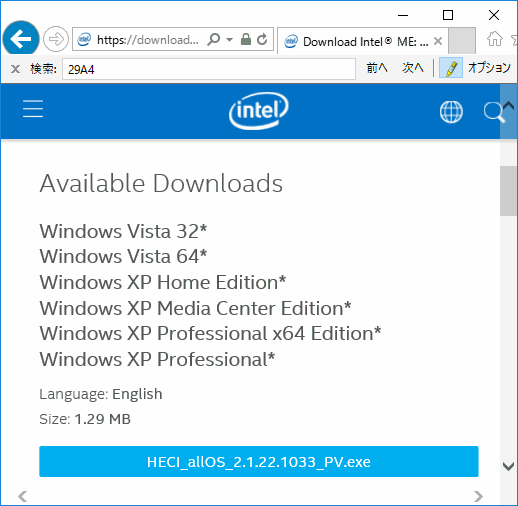Toggle the find highlight marker icon
Viewport: 518px width, 506px height.
click(451, 68)
